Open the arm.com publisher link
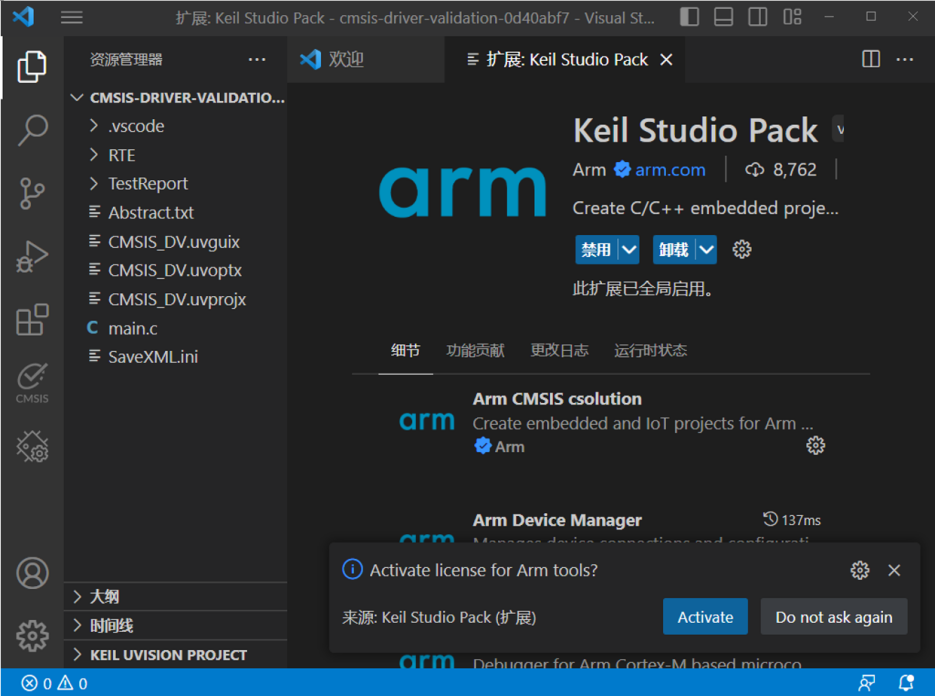The image size is (935, 697). coord(669,170)
